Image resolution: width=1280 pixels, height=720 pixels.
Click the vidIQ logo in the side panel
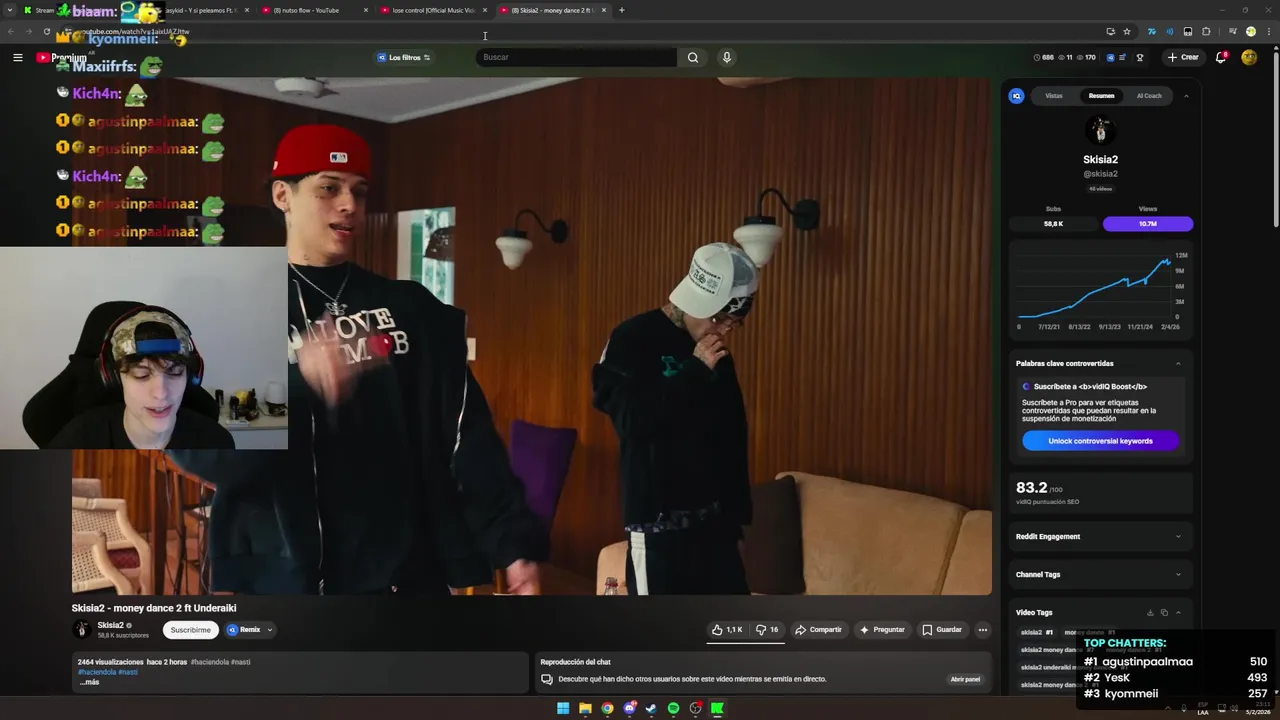coord(1016,96)
